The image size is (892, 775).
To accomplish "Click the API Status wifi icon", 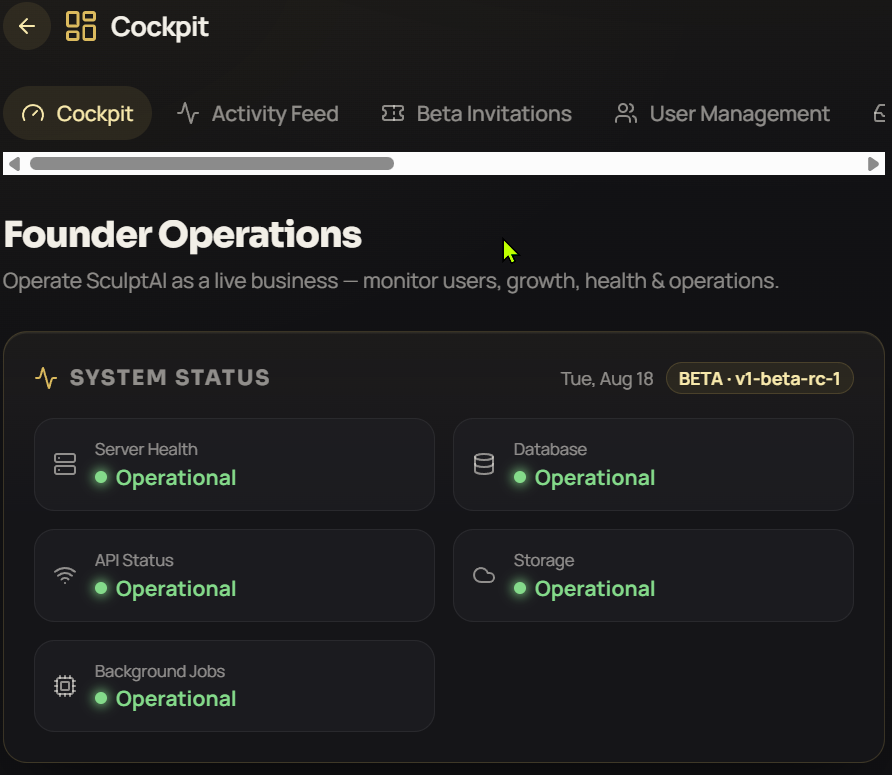I will 65,575.
